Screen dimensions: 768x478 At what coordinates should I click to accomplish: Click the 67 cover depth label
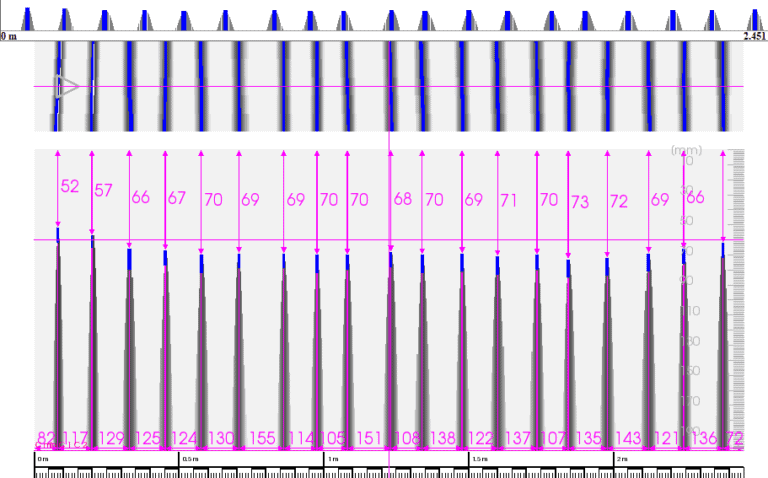[x=177, y=198]
